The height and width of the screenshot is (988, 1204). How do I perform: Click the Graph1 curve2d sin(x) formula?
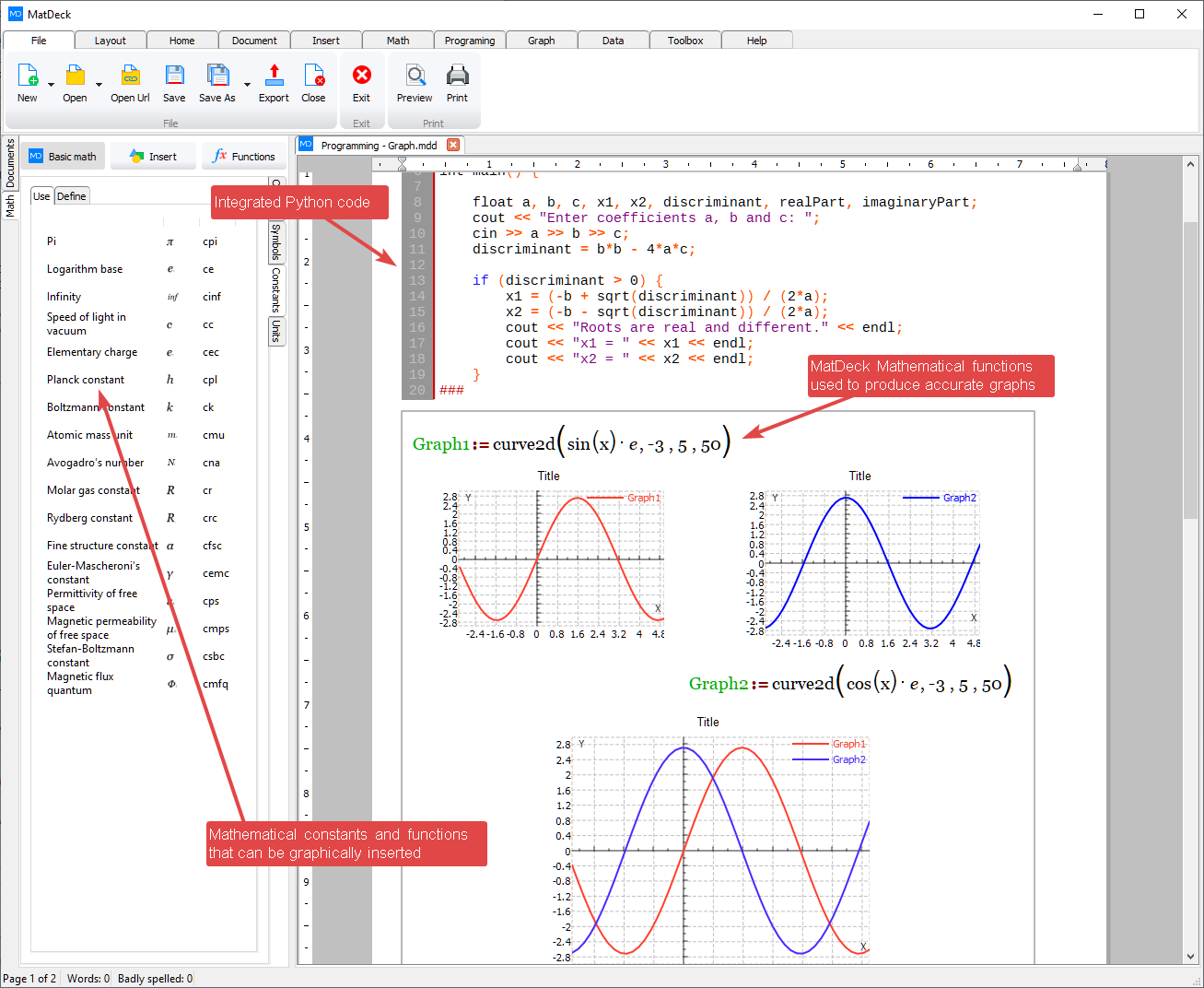[x=571, y=442]
